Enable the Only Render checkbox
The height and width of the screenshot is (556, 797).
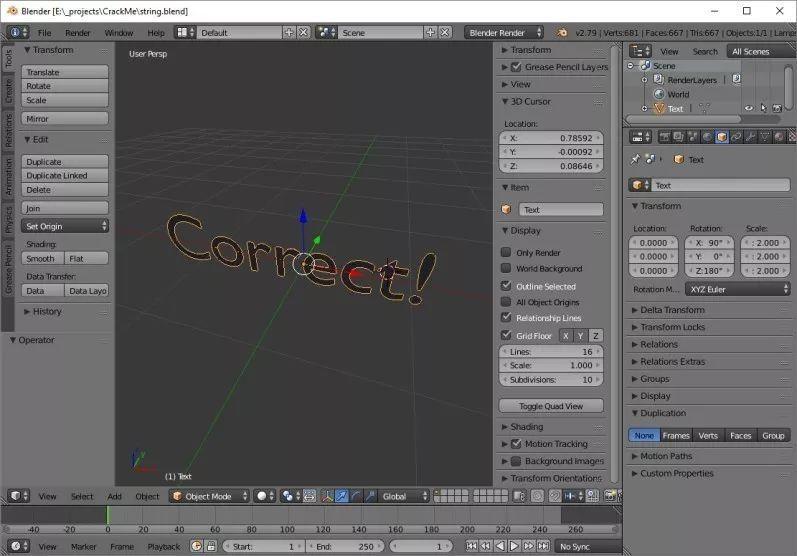[x=506, y=253]
